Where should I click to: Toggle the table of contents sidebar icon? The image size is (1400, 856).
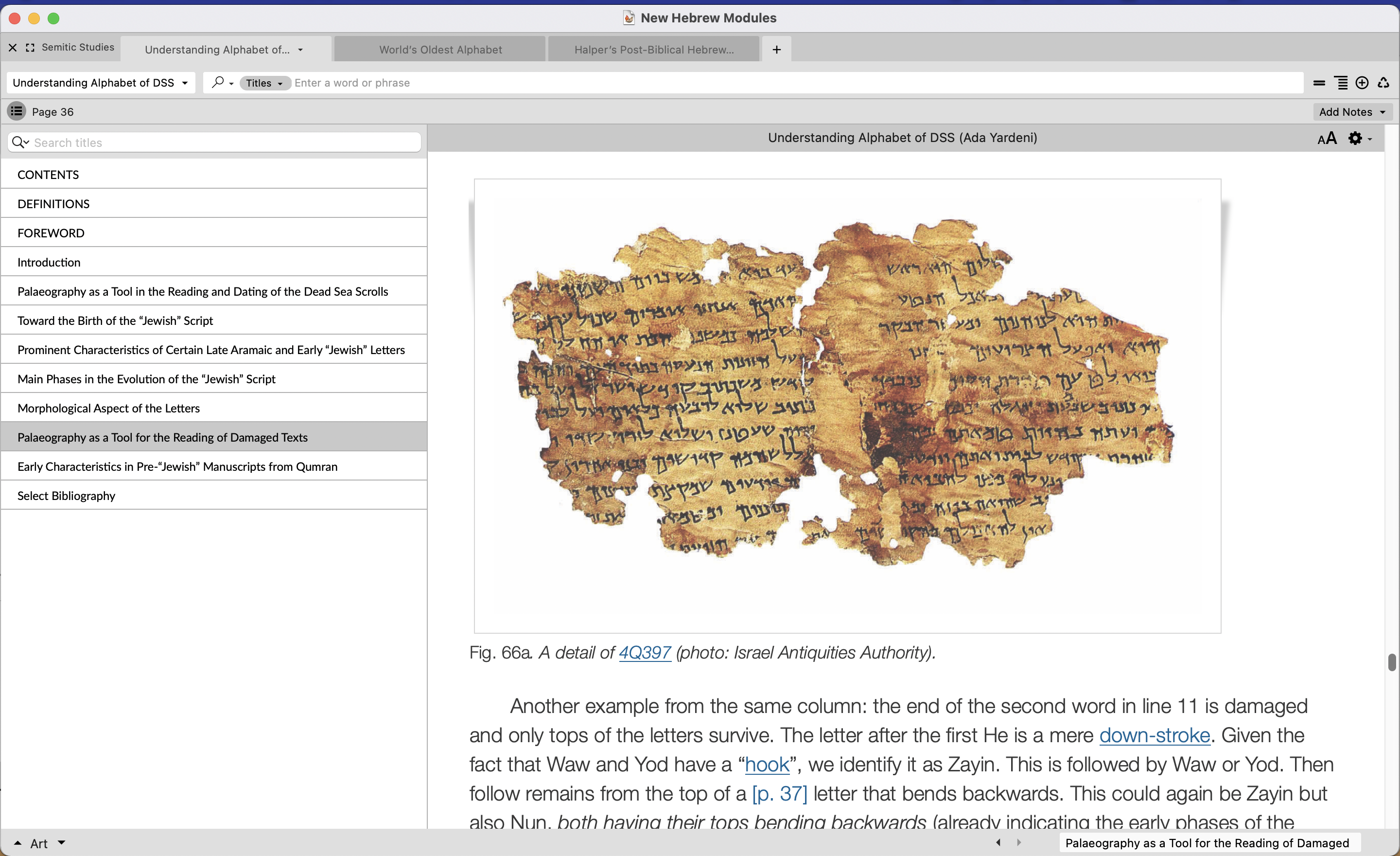(17, 111)
